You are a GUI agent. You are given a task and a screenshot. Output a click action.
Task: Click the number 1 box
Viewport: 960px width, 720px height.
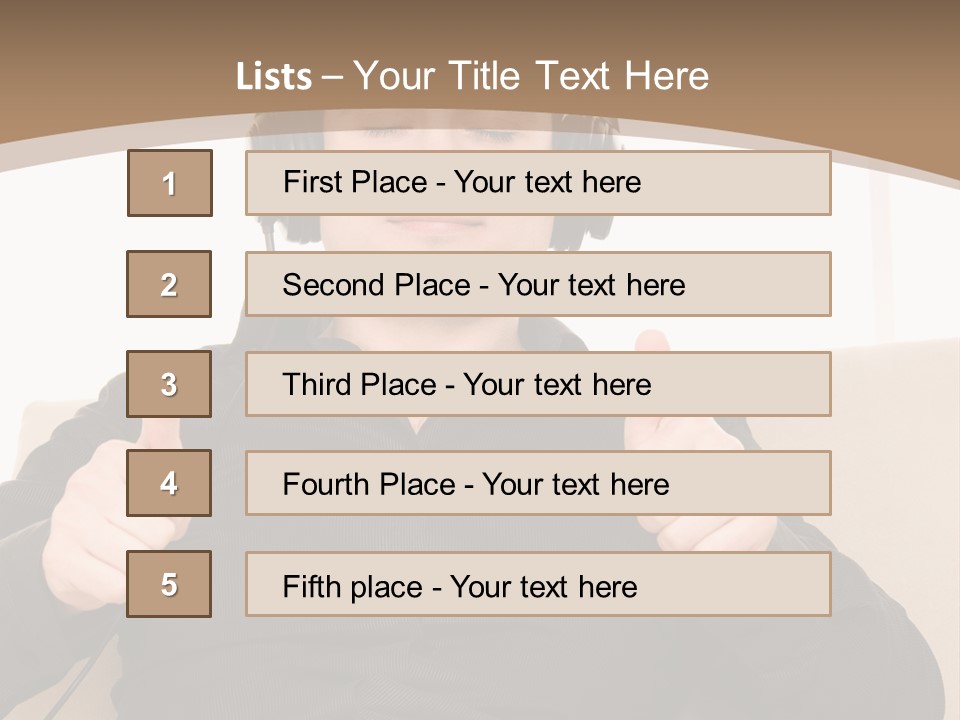point(169,183)
